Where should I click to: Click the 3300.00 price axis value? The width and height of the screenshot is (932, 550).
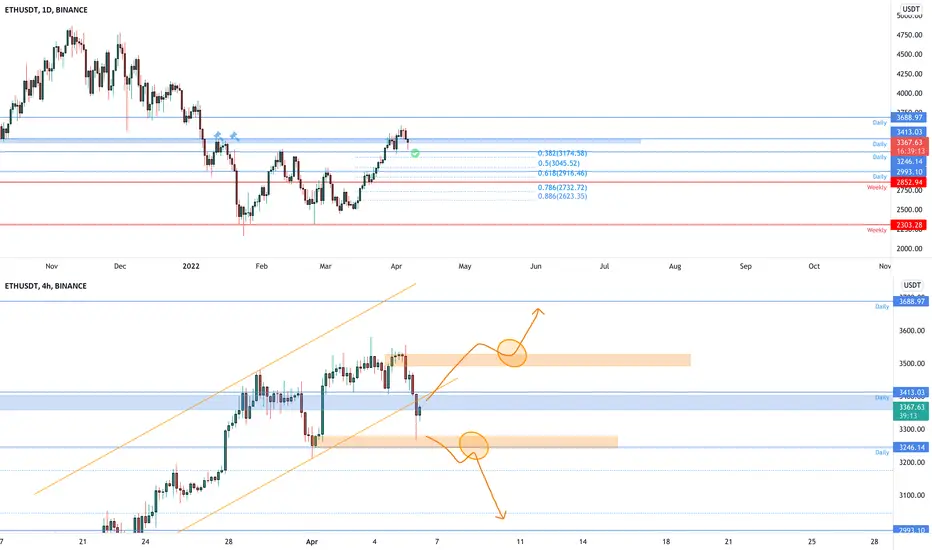[912, 429]
